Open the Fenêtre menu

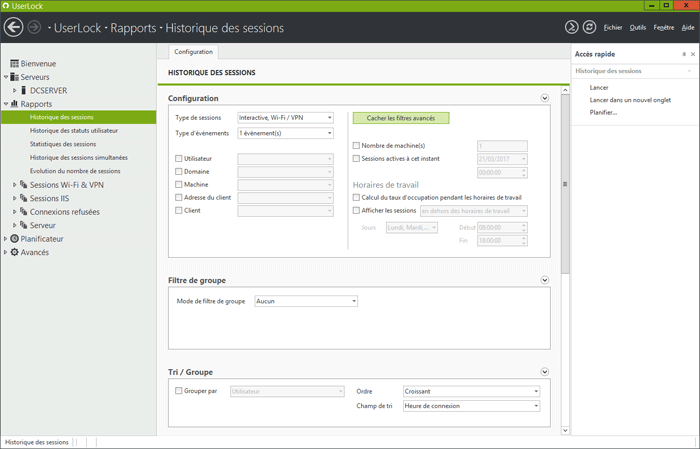(664, 28)
